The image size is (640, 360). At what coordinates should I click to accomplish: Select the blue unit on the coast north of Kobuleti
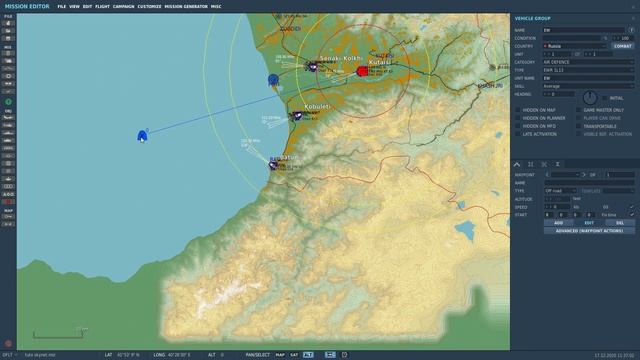(273, 79)
